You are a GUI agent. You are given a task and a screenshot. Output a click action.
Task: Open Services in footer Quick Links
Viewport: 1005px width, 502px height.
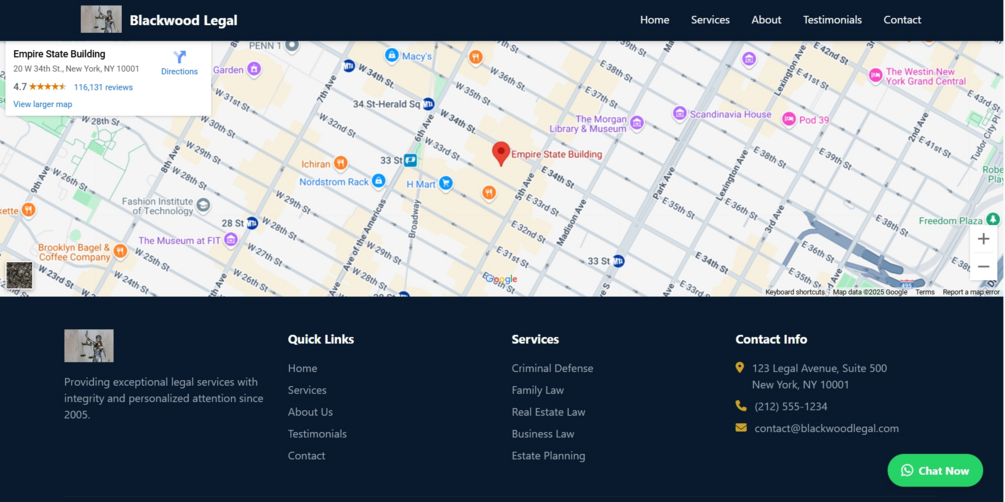pyautogui.click(x=307, y=390)
